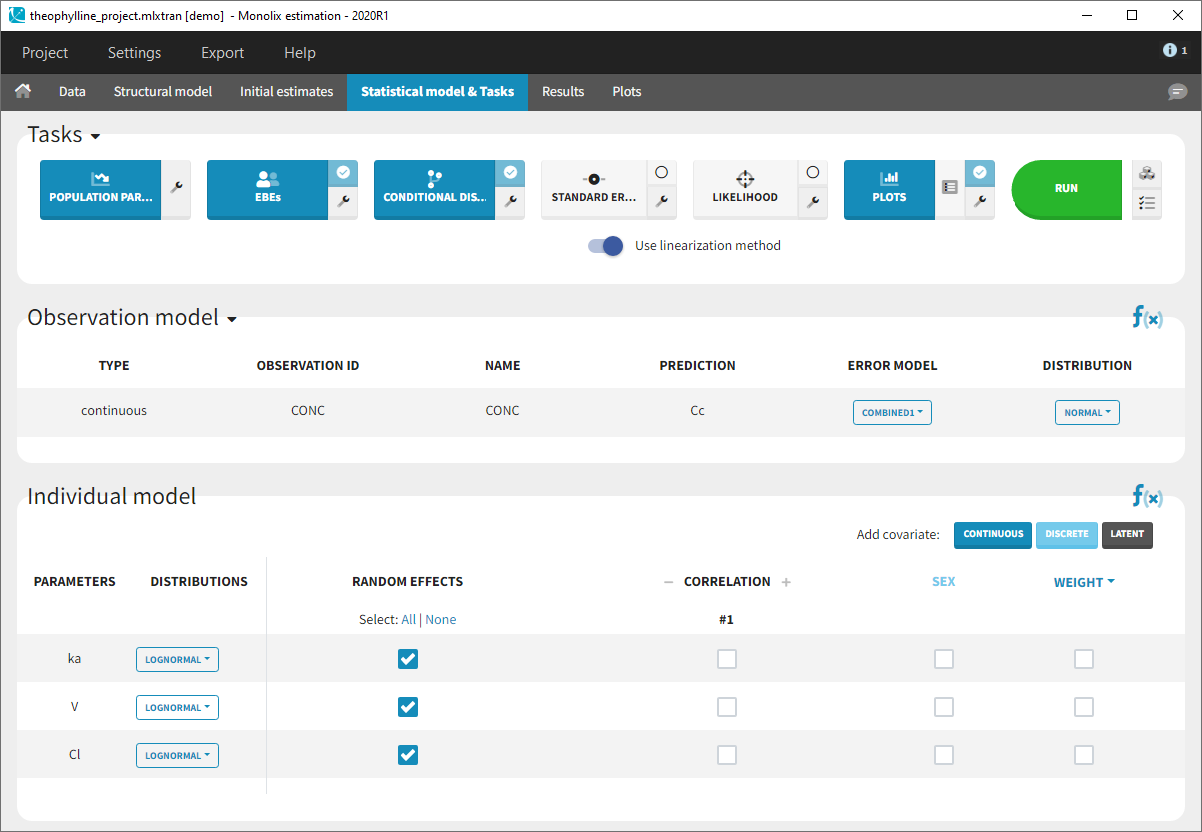Open the Export menu

coord(222,53)
